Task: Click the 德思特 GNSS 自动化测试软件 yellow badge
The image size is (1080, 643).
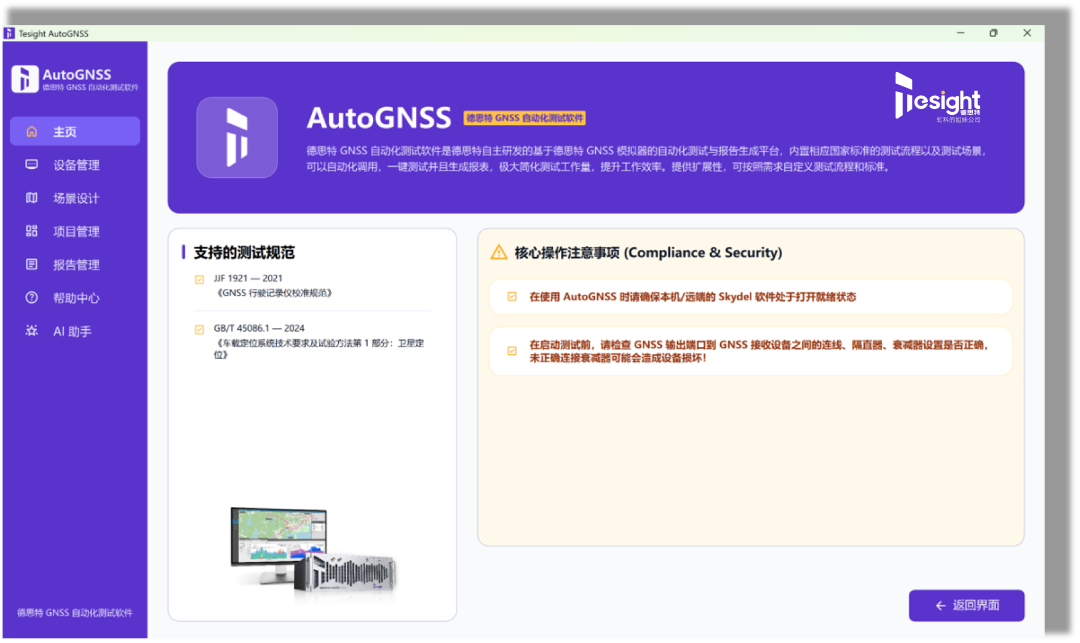Action: [x=525, y=118]
